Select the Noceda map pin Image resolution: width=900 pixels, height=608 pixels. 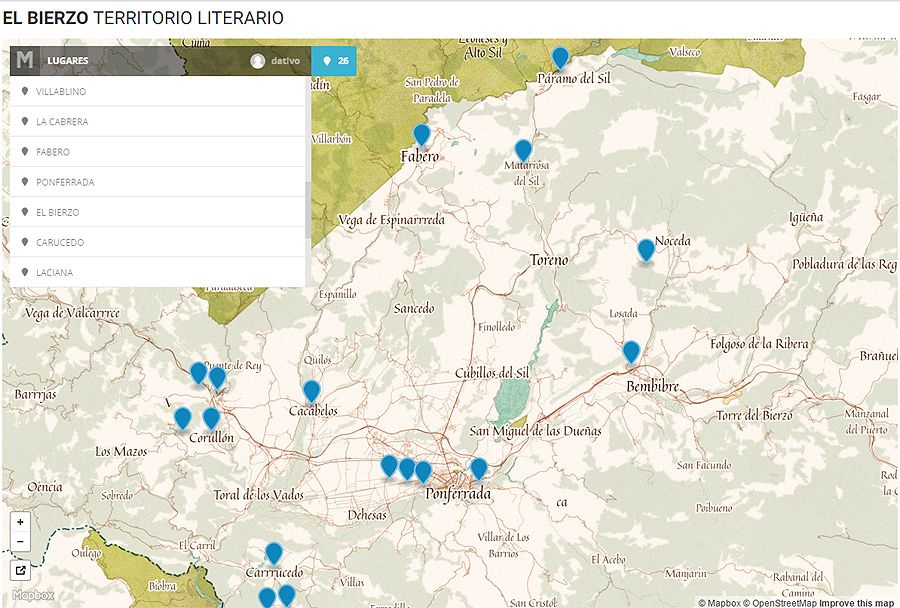coord(646,249)
